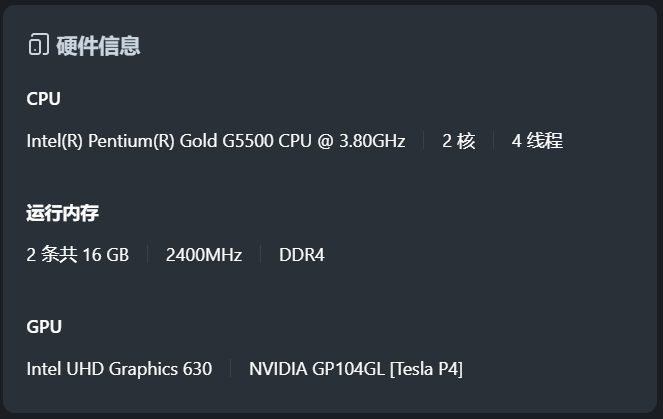The height and width of the screenshot is (419, 663).
Task: Select the GPU section heading
Action: click(44, 326)
